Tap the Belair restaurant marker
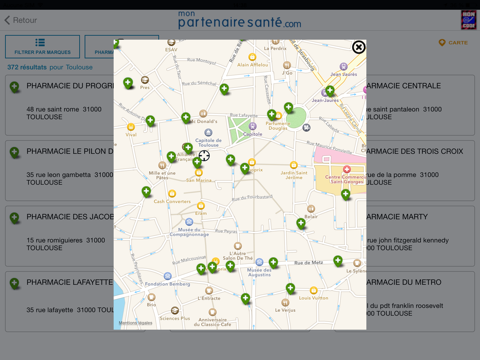 tap(311, 209)
